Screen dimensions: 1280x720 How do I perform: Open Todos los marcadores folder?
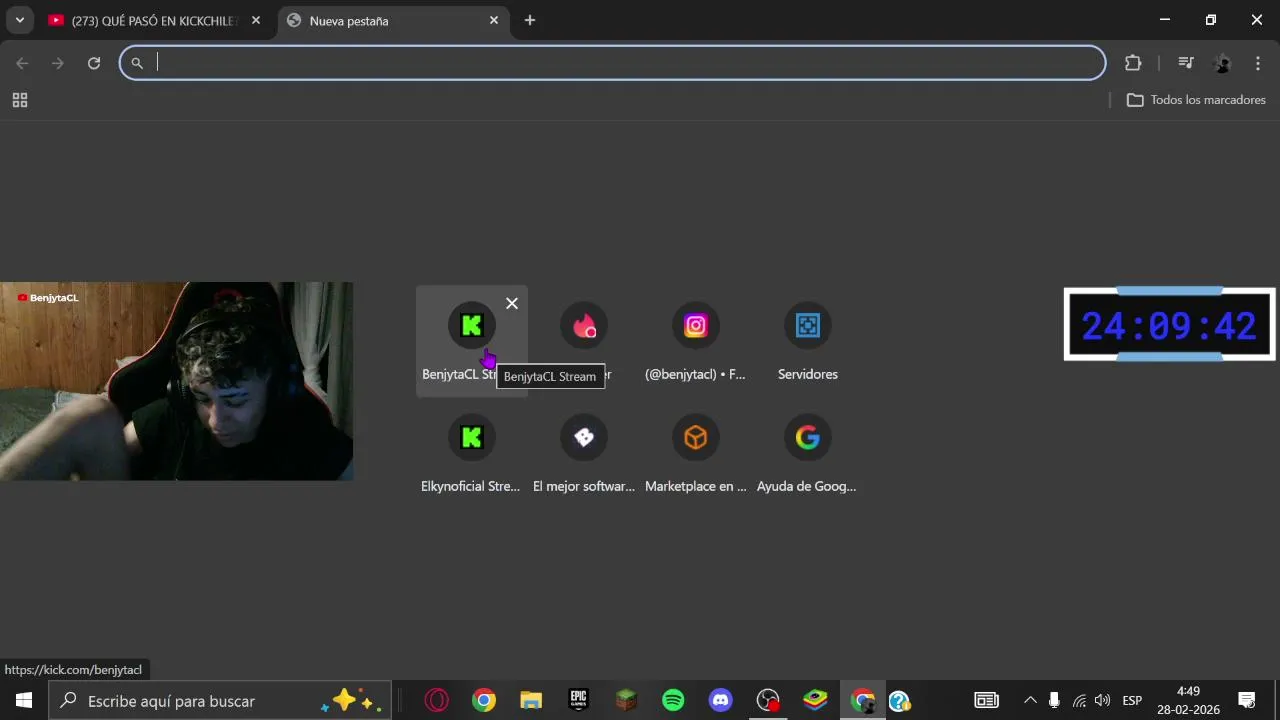pyautogui.click(x=1196, y=100)
